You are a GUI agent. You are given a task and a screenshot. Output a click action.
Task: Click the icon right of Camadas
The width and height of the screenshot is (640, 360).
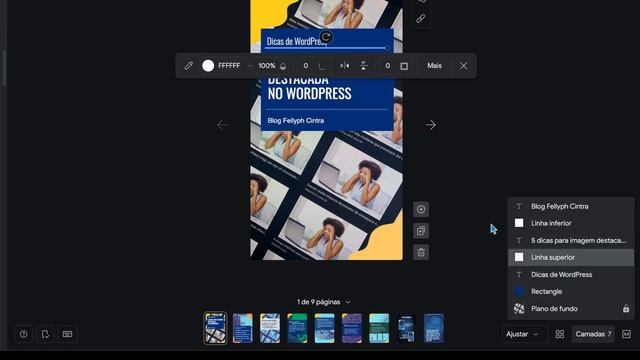point(627,334)
